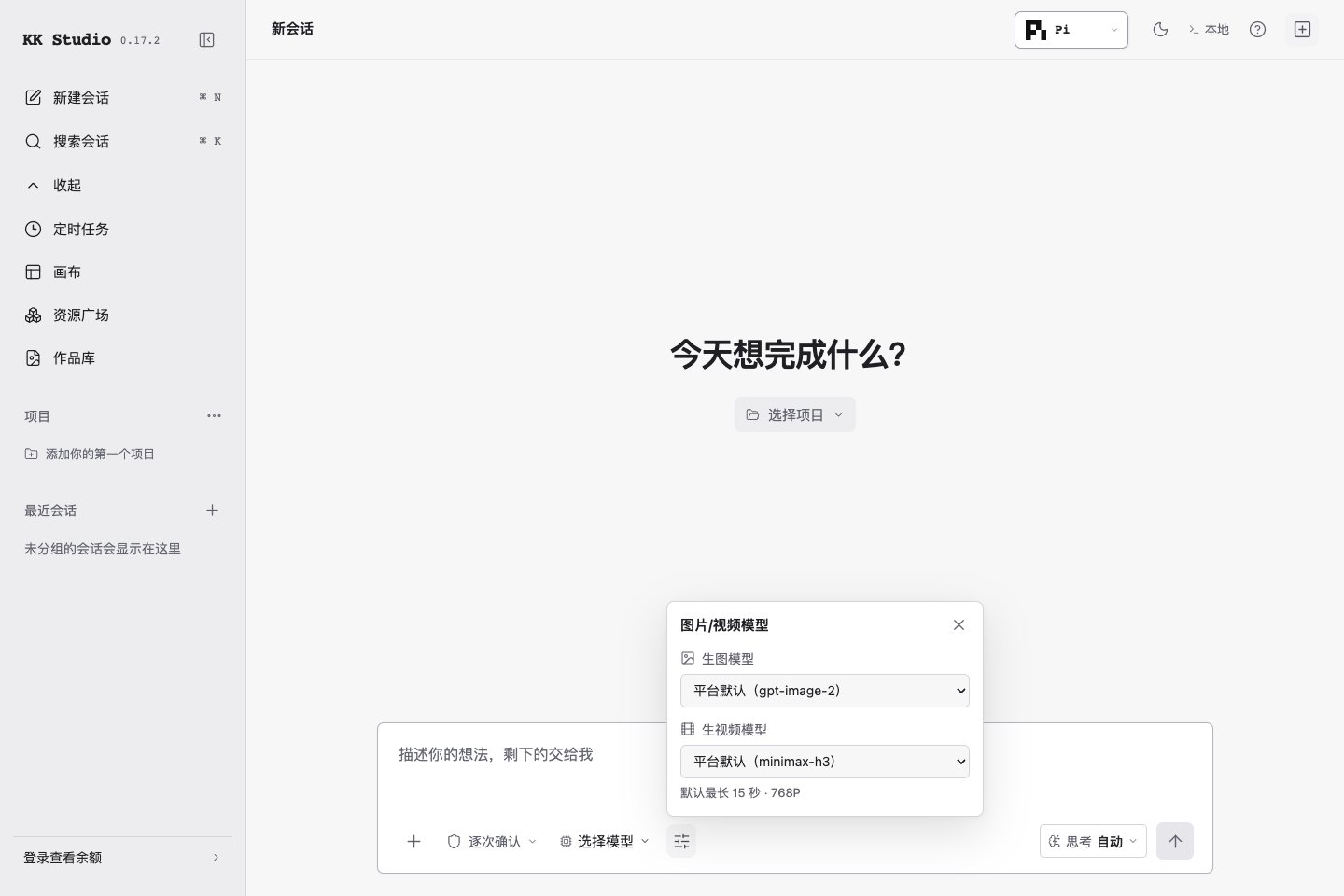This screenshot has height=896, width=1344.
Task: Click the new session plus icon top right
Action: point(1302,30)
